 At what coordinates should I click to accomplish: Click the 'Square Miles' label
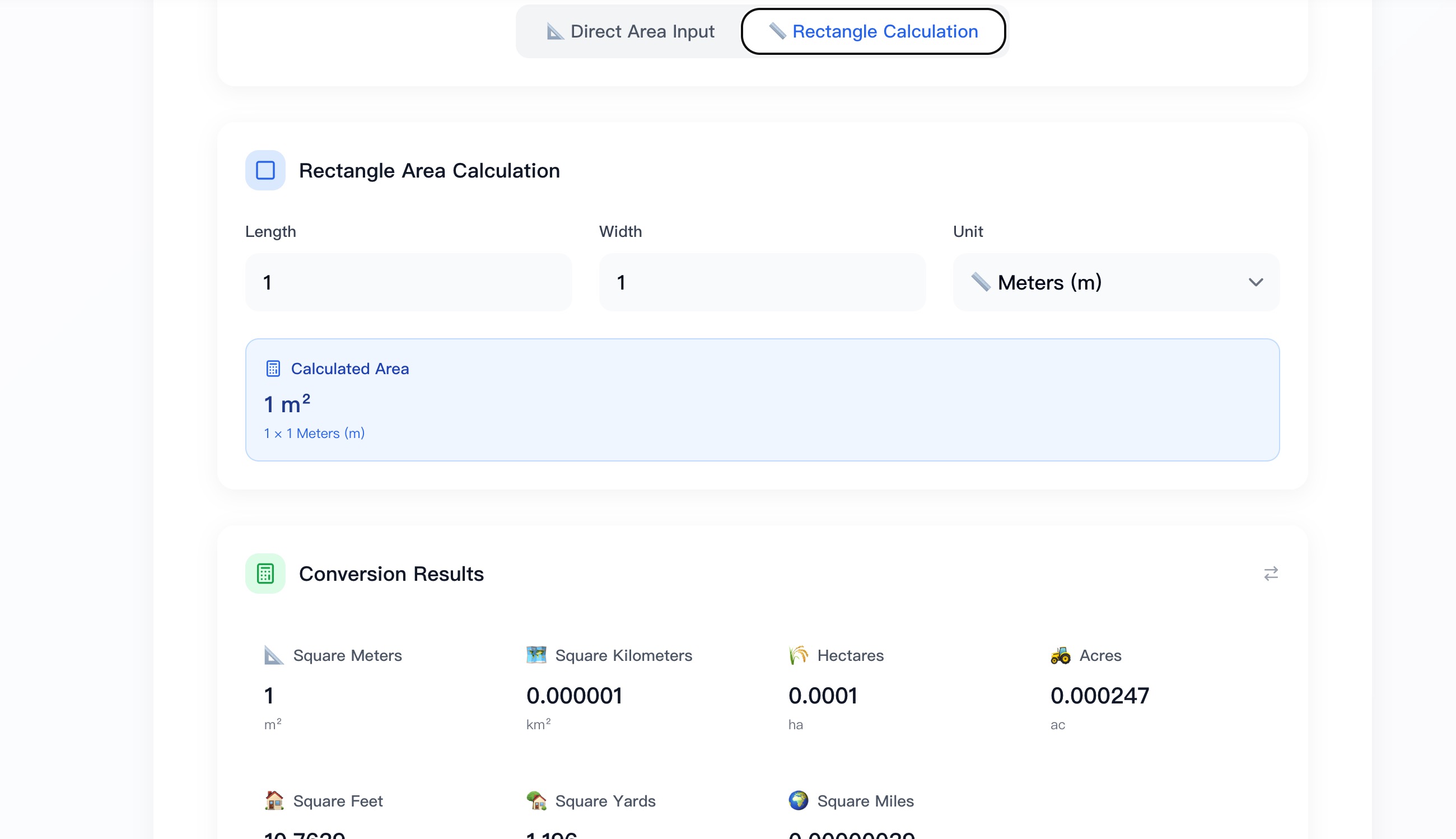click(865, 801)
